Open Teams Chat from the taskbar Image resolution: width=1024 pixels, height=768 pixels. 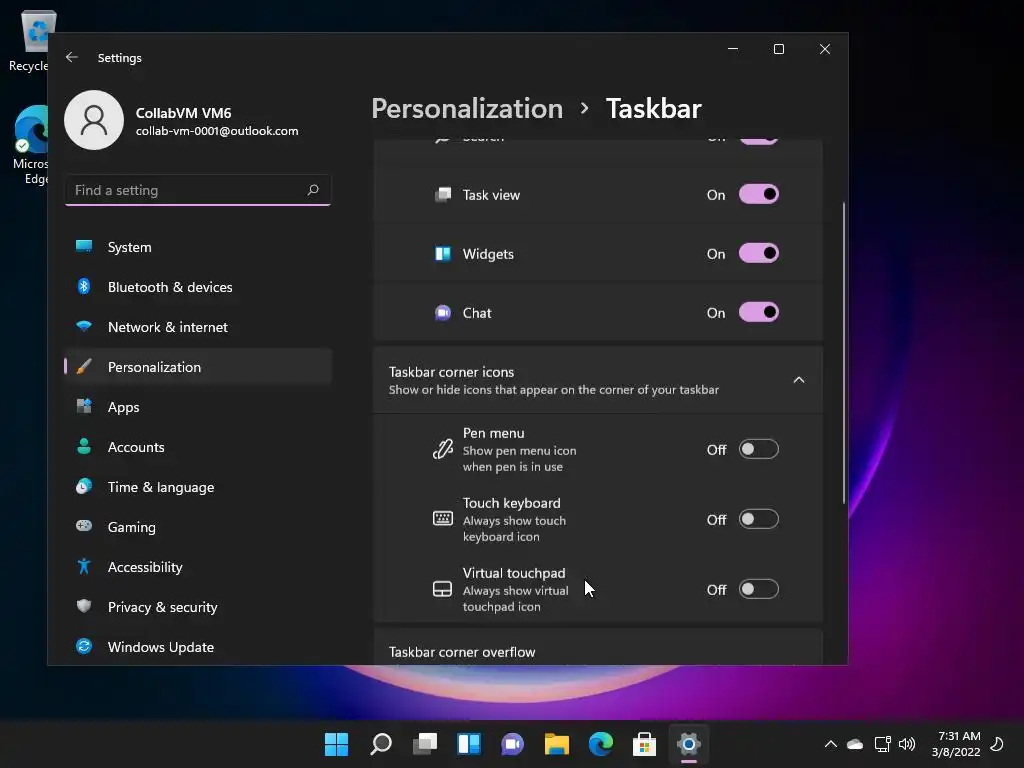513,744
